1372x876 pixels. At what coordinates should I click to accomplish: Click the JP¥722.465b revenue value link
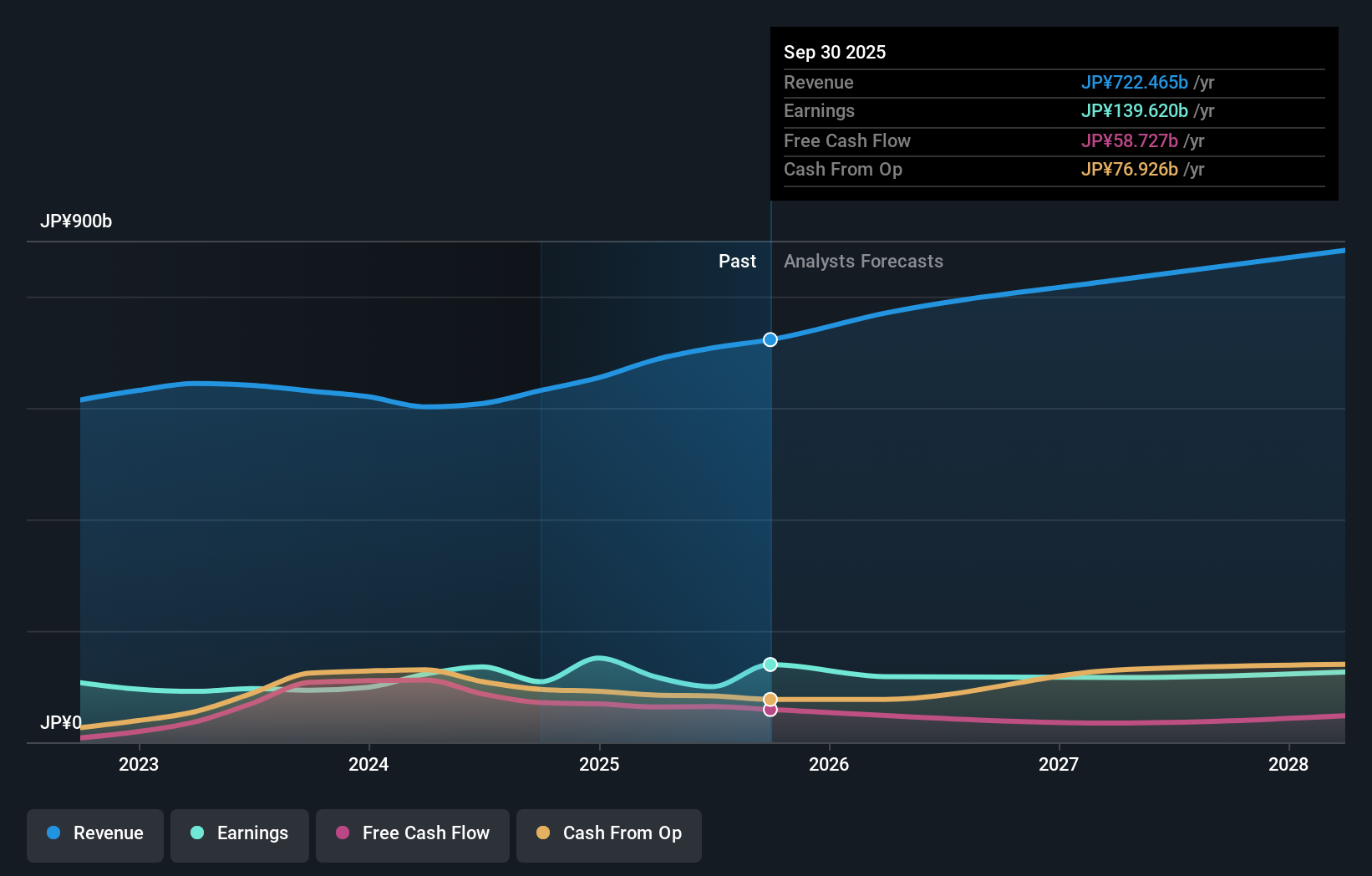tap(1135, 83)
